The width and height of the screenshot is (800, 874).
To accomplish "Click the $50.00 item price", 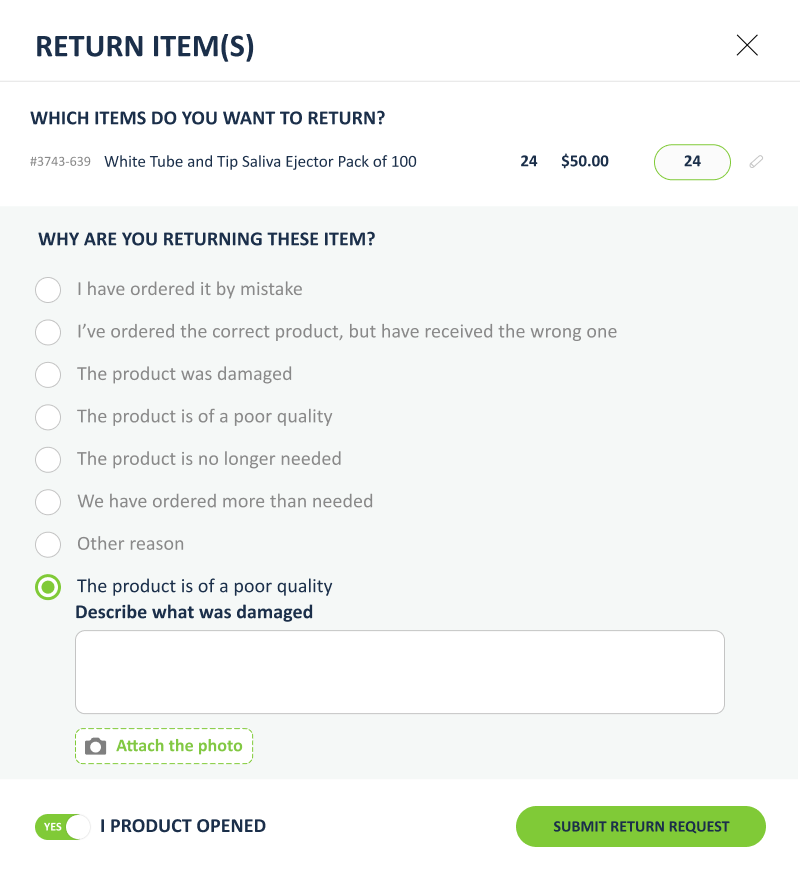I will pos(585,161).
